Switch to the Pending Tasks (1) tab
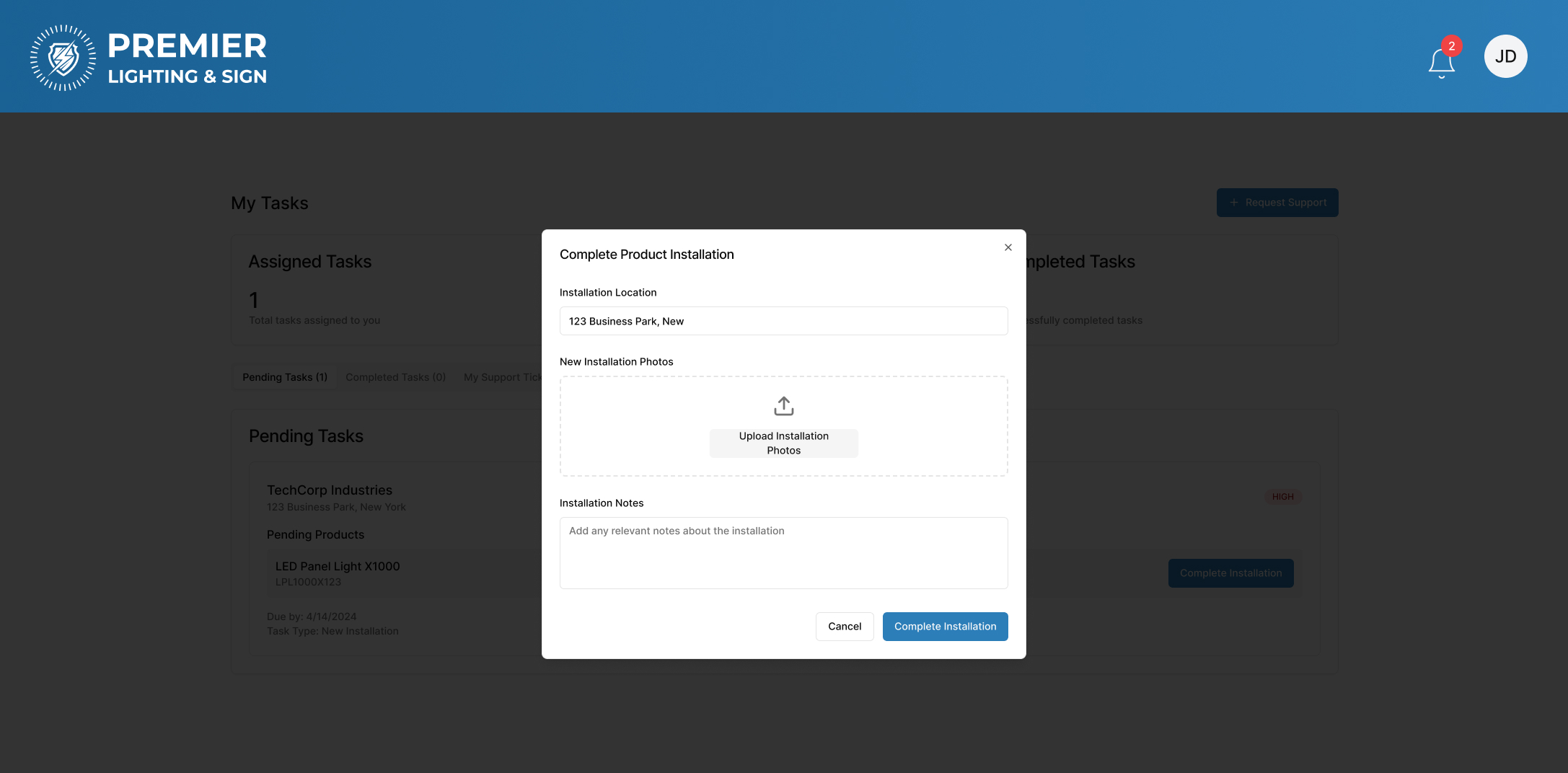 pos(284,377)
